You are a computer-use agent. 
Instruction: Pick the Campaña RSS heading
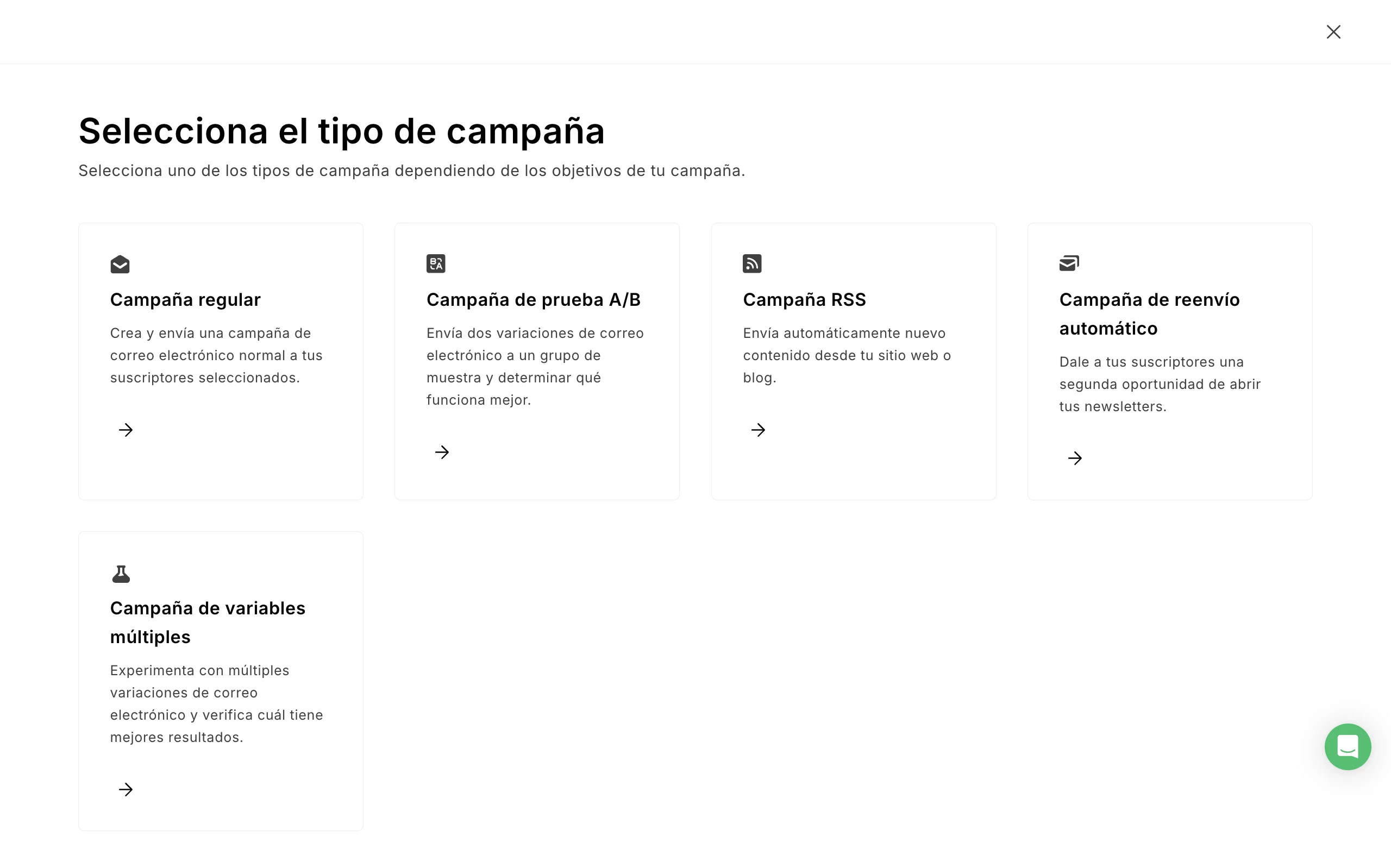click(x=804, y=300)
